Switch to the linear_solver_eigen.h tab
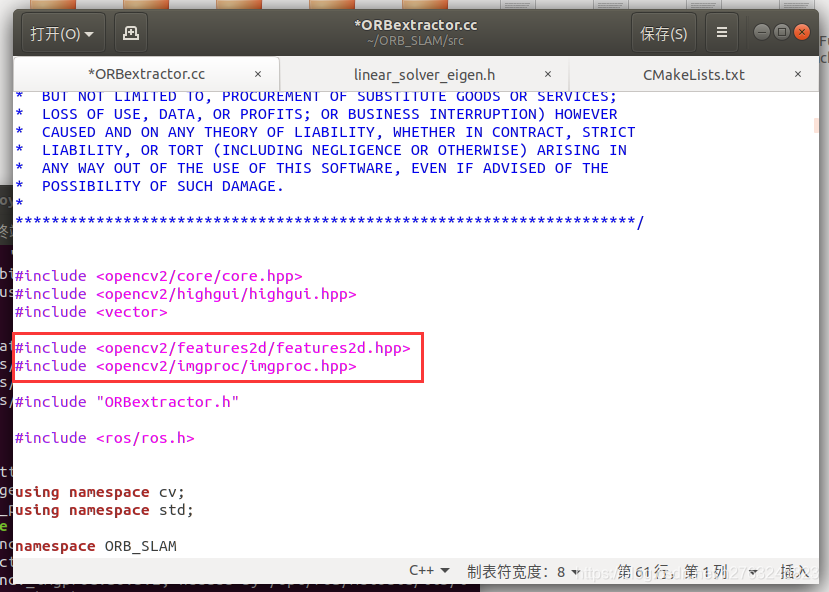829x592 pixels. click(424, 75)
